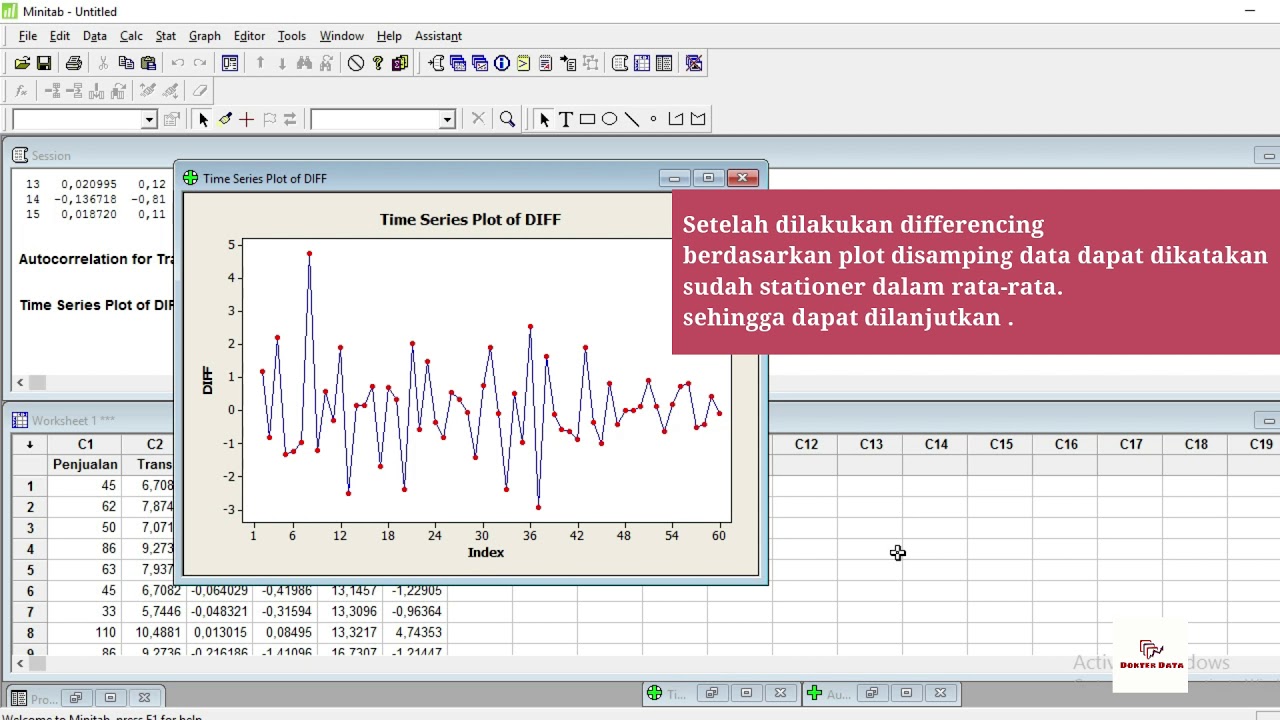Click the cell with value 4,74353
Viewport: 1280px width, 720px height.
[x=417, y=632]
